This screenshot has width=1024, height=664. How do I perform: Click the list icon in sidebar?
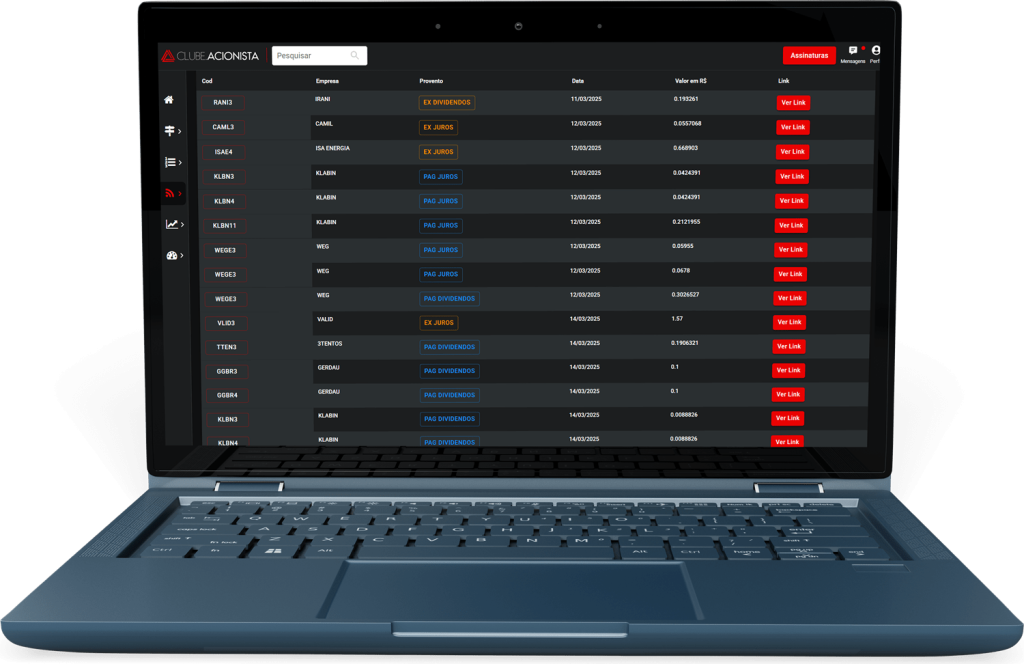coord(170,162)
